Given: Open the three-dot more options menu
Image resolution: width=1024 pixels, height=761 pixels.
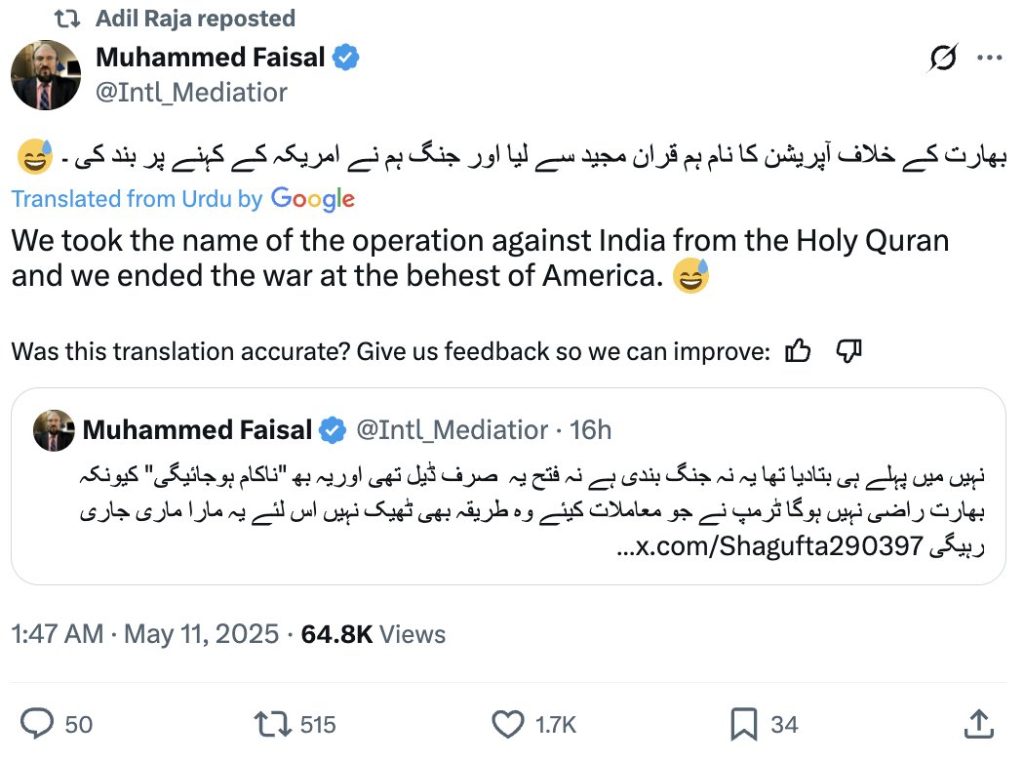Looking at the screenshot, I should click(989, 59).
